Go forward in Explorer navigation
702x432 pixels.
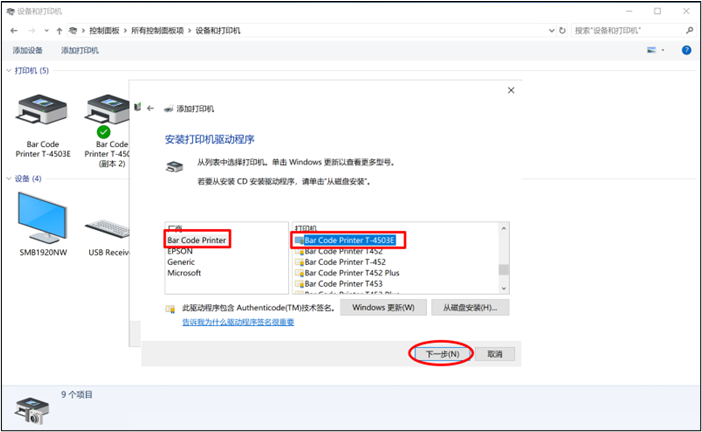(31, 30)
